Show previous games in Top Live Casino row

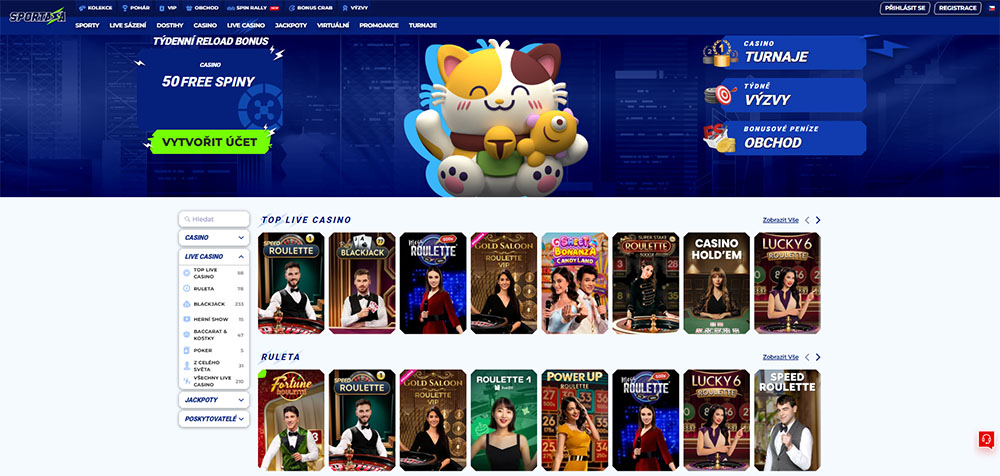pos(807,220)
